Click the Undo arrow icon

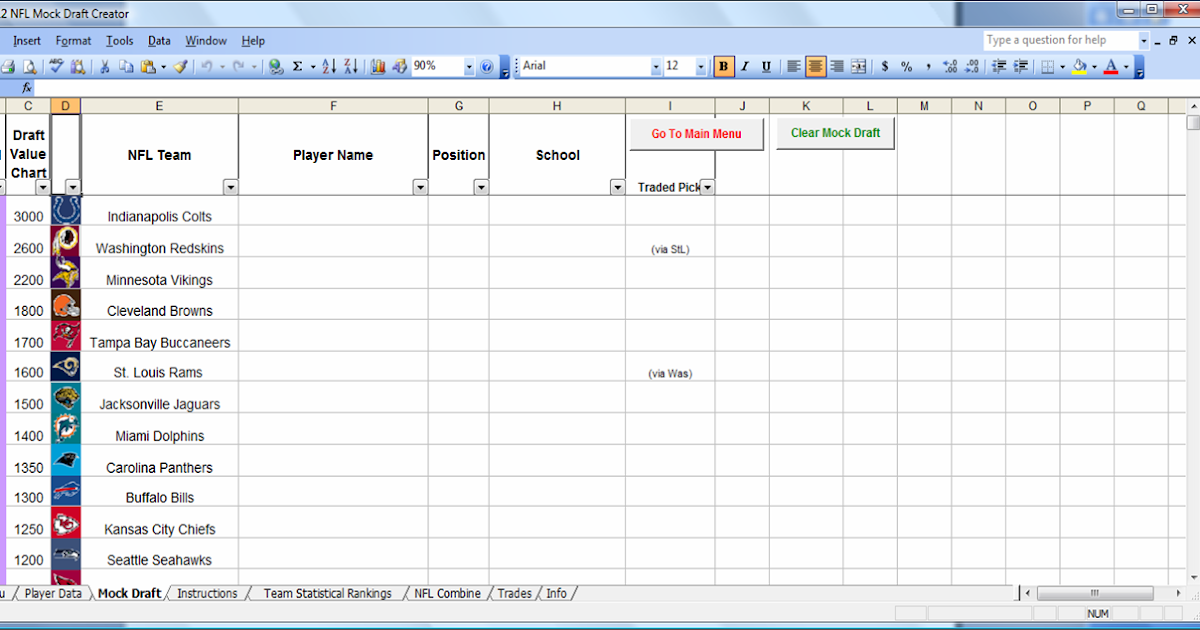(205, 66)
